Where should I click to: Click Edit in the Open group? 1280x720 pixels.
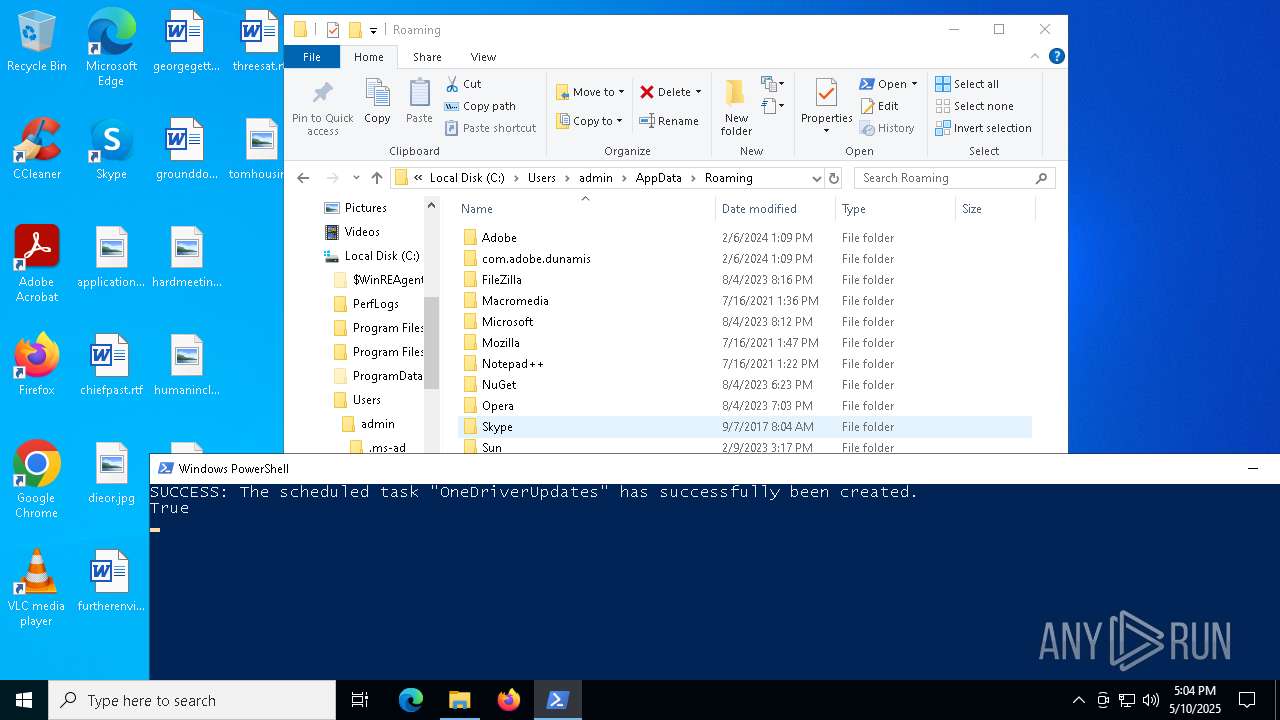(879, 106)
